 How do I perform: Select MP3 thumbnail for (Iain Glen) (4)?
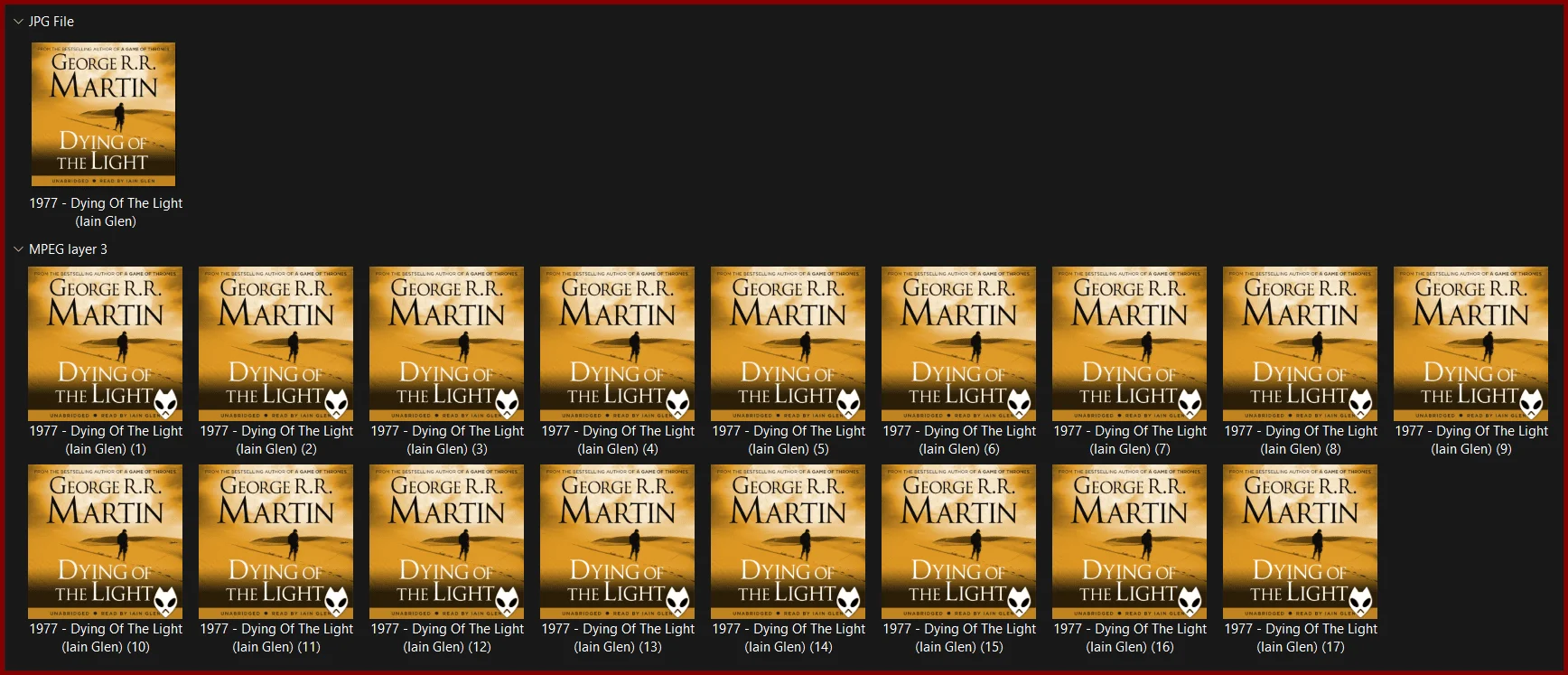(x=618, y=343)
